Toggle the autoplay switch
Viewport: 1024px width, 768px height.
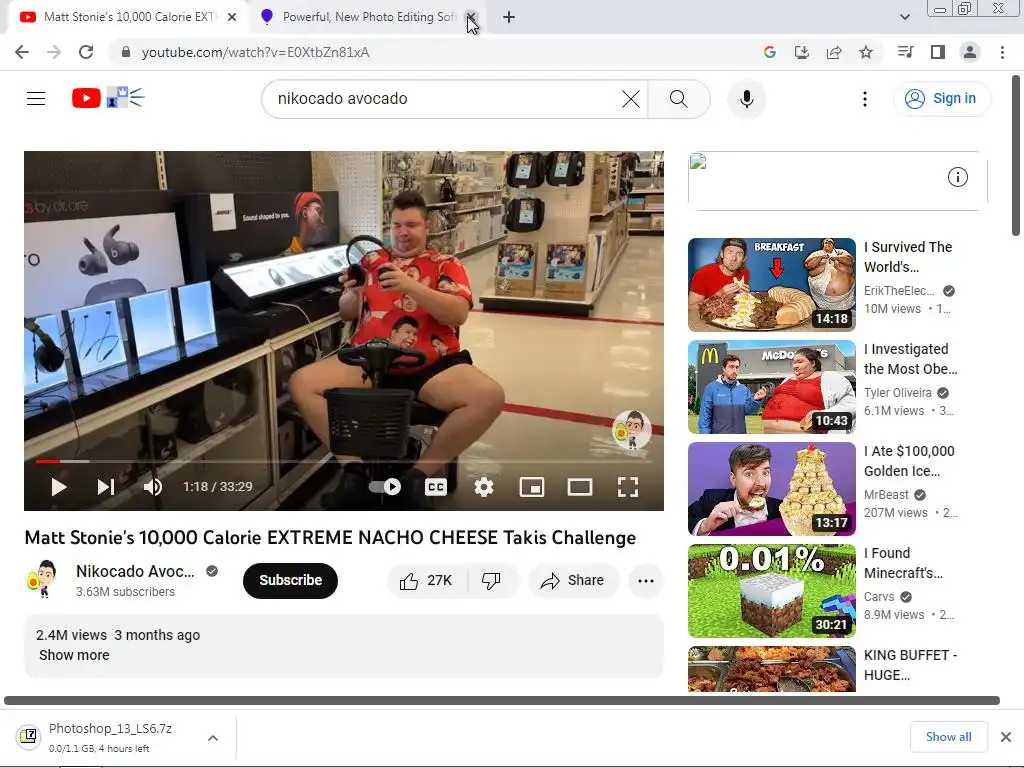(385, 487)
